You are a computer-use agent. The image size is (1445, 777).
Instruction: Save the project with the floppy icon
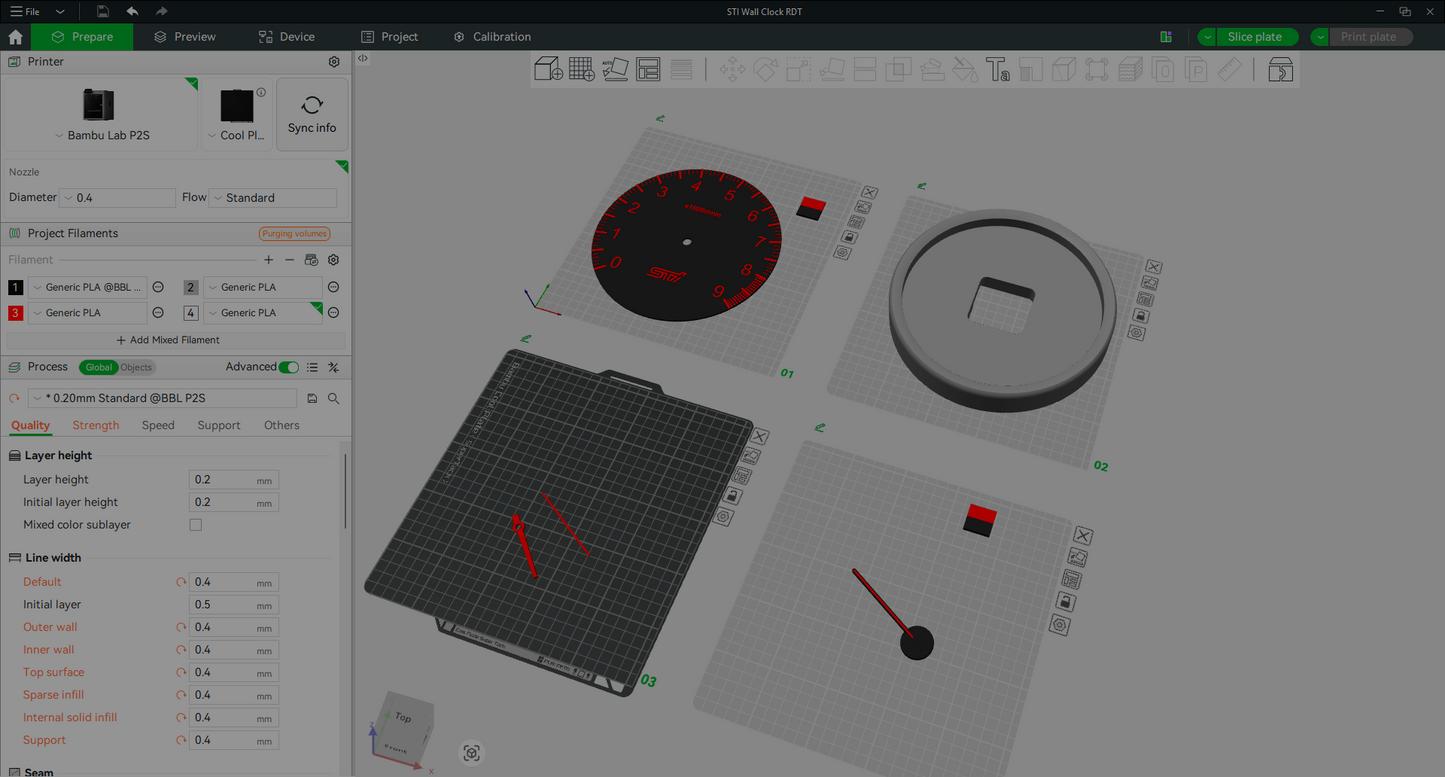(x=103, y=11)
